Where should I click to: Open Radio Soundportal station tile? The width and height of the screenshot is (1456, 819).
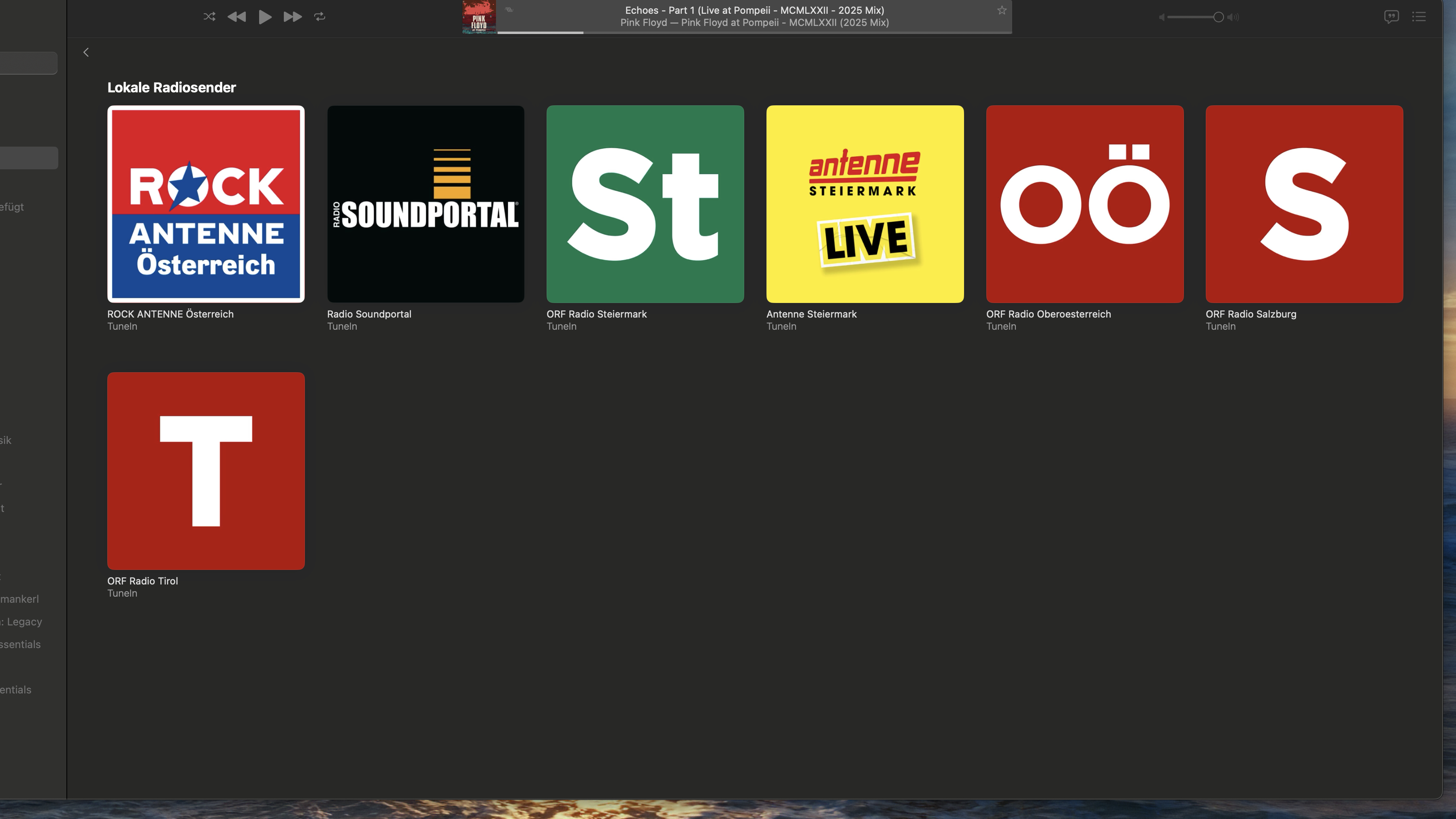pyautogui.click(x=425, y=204)
